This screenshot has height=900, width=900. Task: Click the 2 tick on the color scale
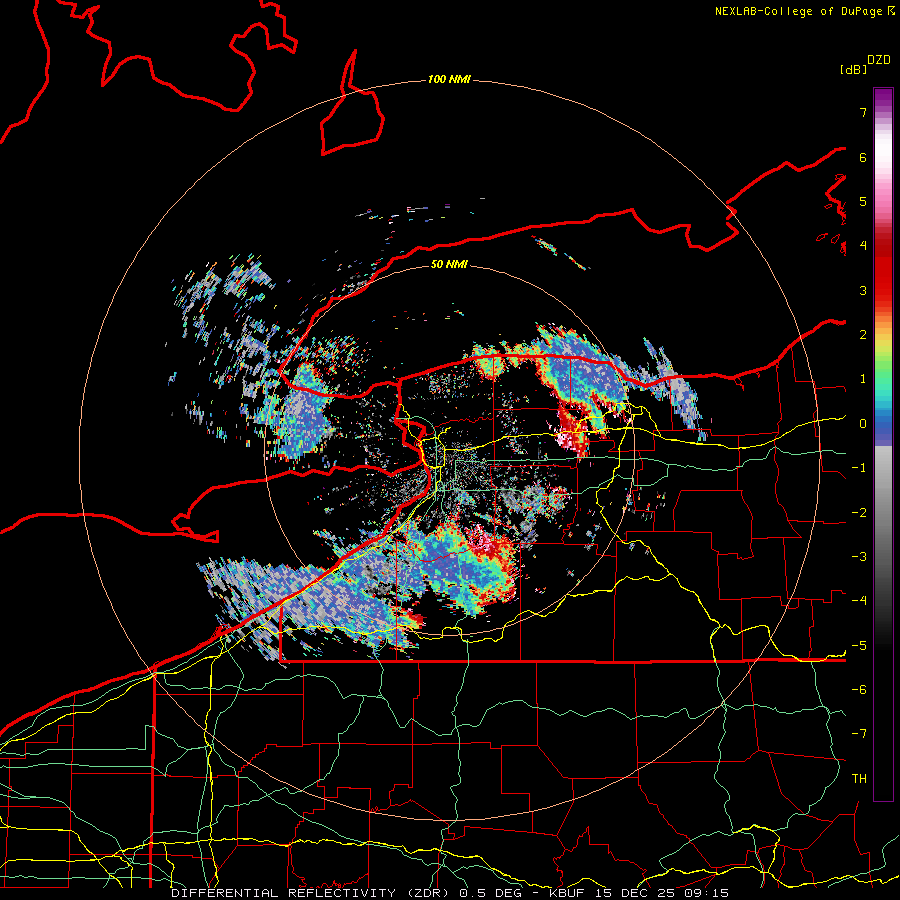[x=863, y=335]
